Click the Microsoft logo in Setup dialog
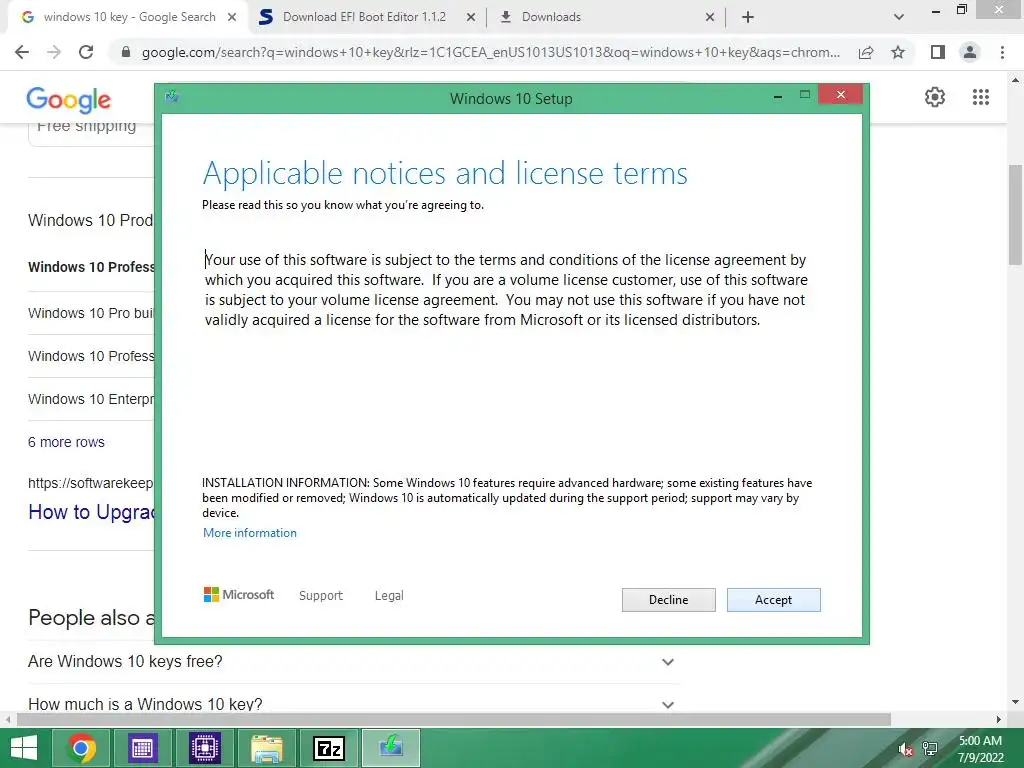1024x768 pixels. click(239, 594)
